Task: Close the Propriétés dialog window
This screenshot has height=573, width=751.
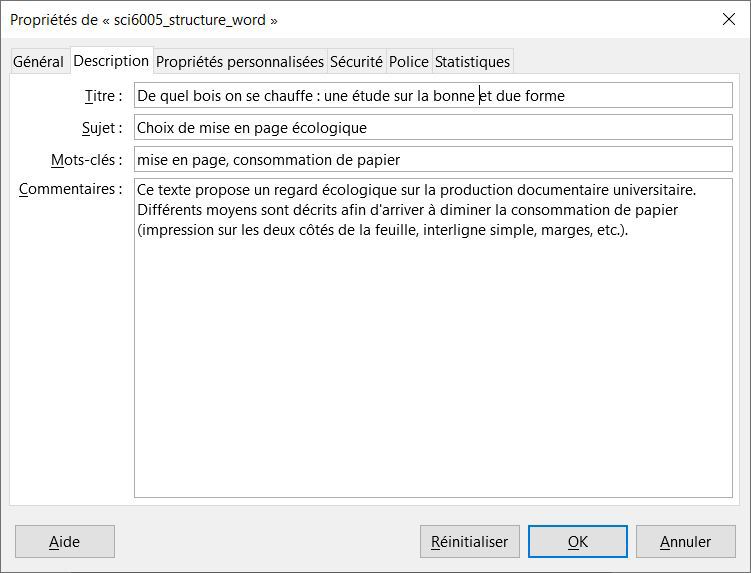Action: point(728,19)
